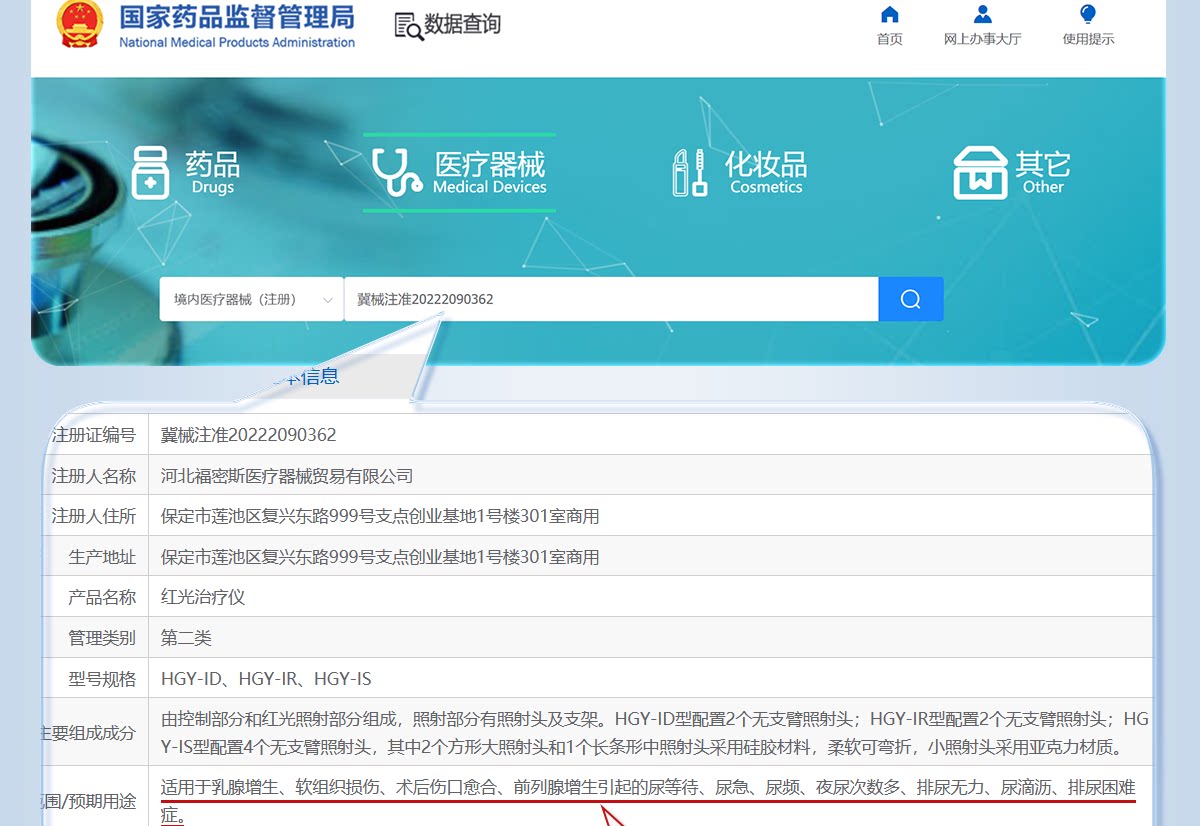Open 网上办事大厅 person icon

click(x=982, y=14)
